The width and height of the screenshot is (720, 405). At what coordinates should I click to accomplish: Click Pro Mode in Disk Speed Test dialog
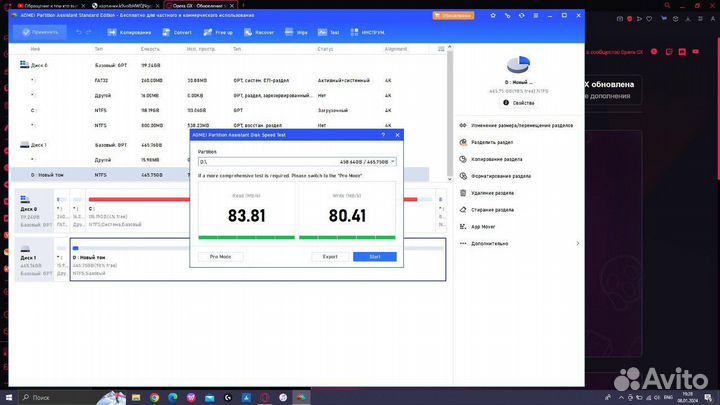click(x=220, y=257)
